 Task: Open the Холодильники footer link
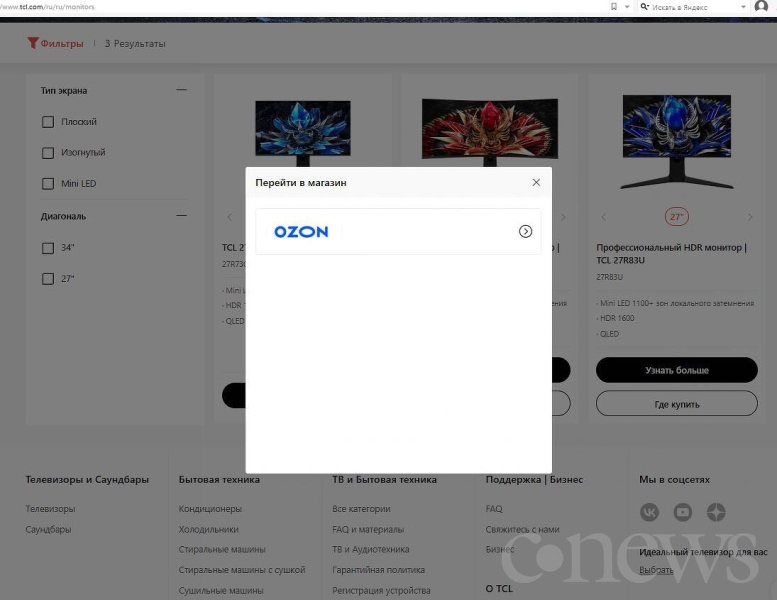(x=209, y=529)
